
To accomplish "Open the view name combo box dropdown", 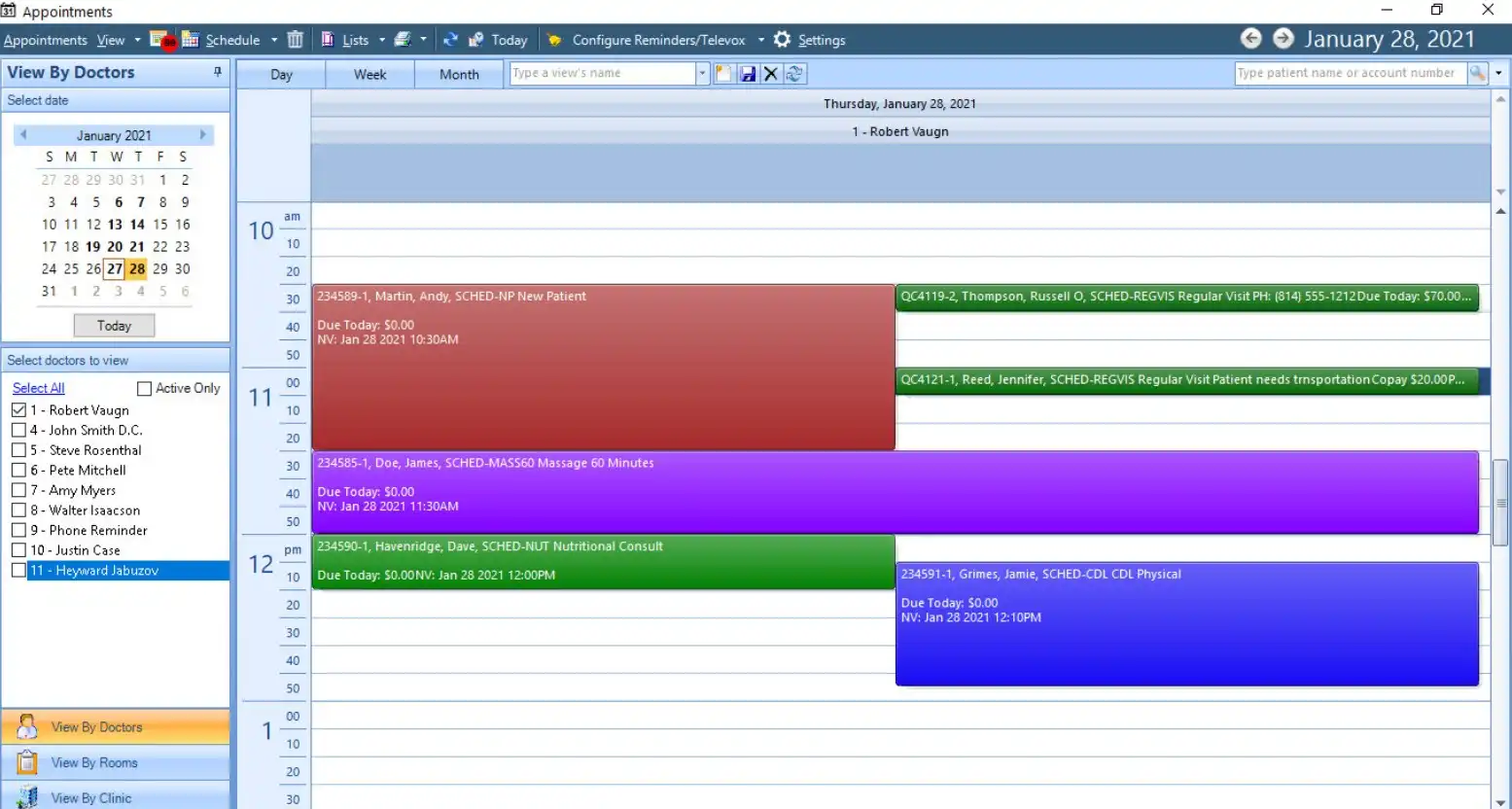I will (x=702, y=73).
